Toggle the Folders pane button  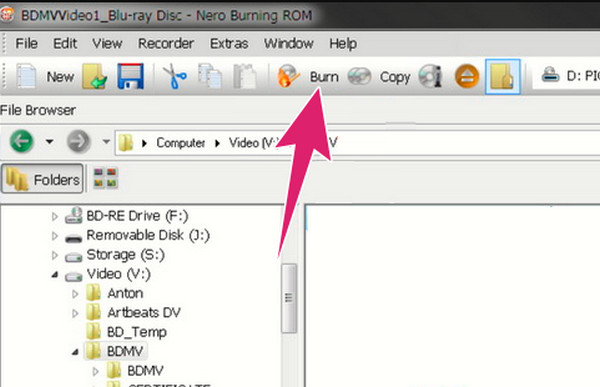42,179
